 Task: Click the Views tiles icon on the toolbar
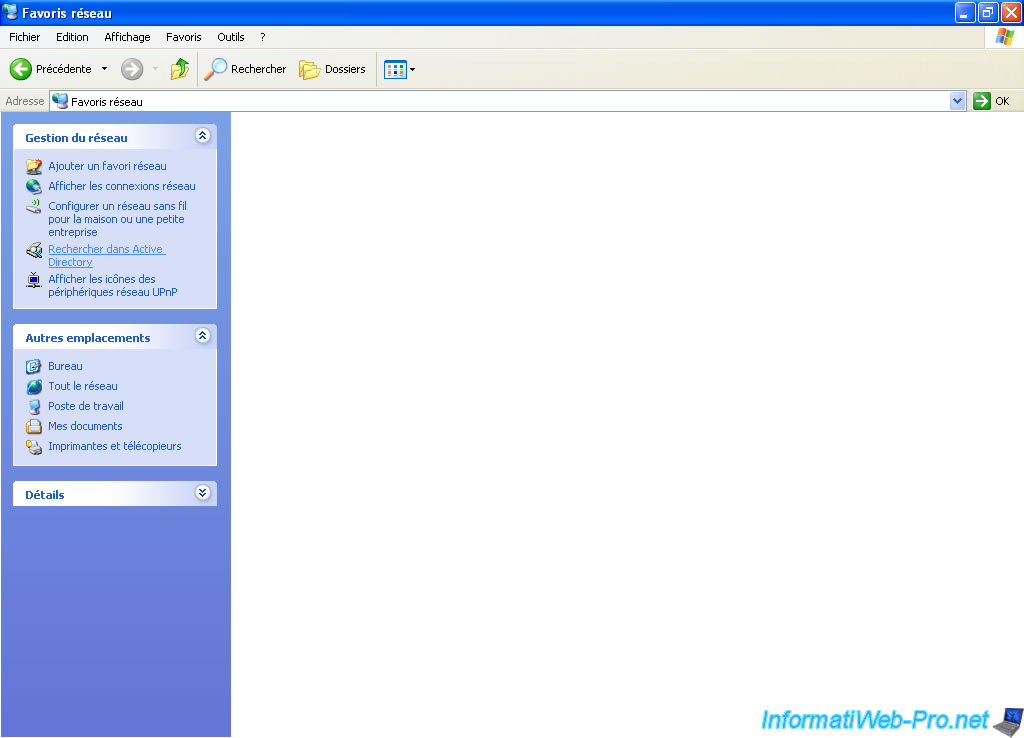395,69
